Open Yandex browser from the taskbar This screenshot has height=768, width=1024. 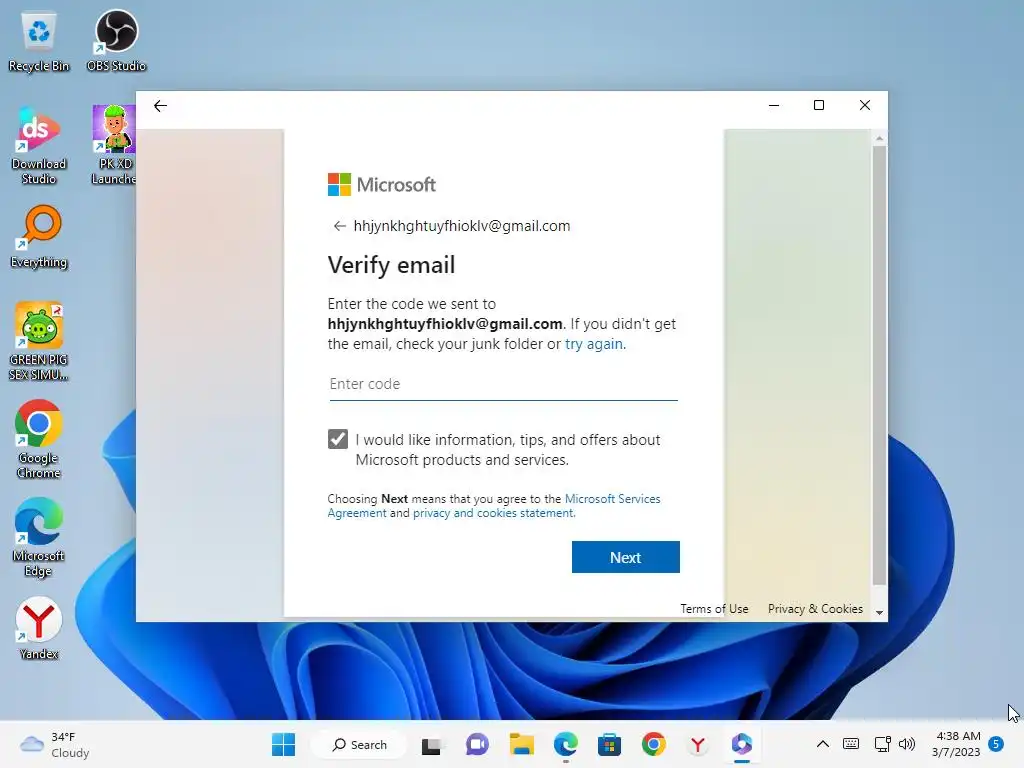click(x=697, y=744)
